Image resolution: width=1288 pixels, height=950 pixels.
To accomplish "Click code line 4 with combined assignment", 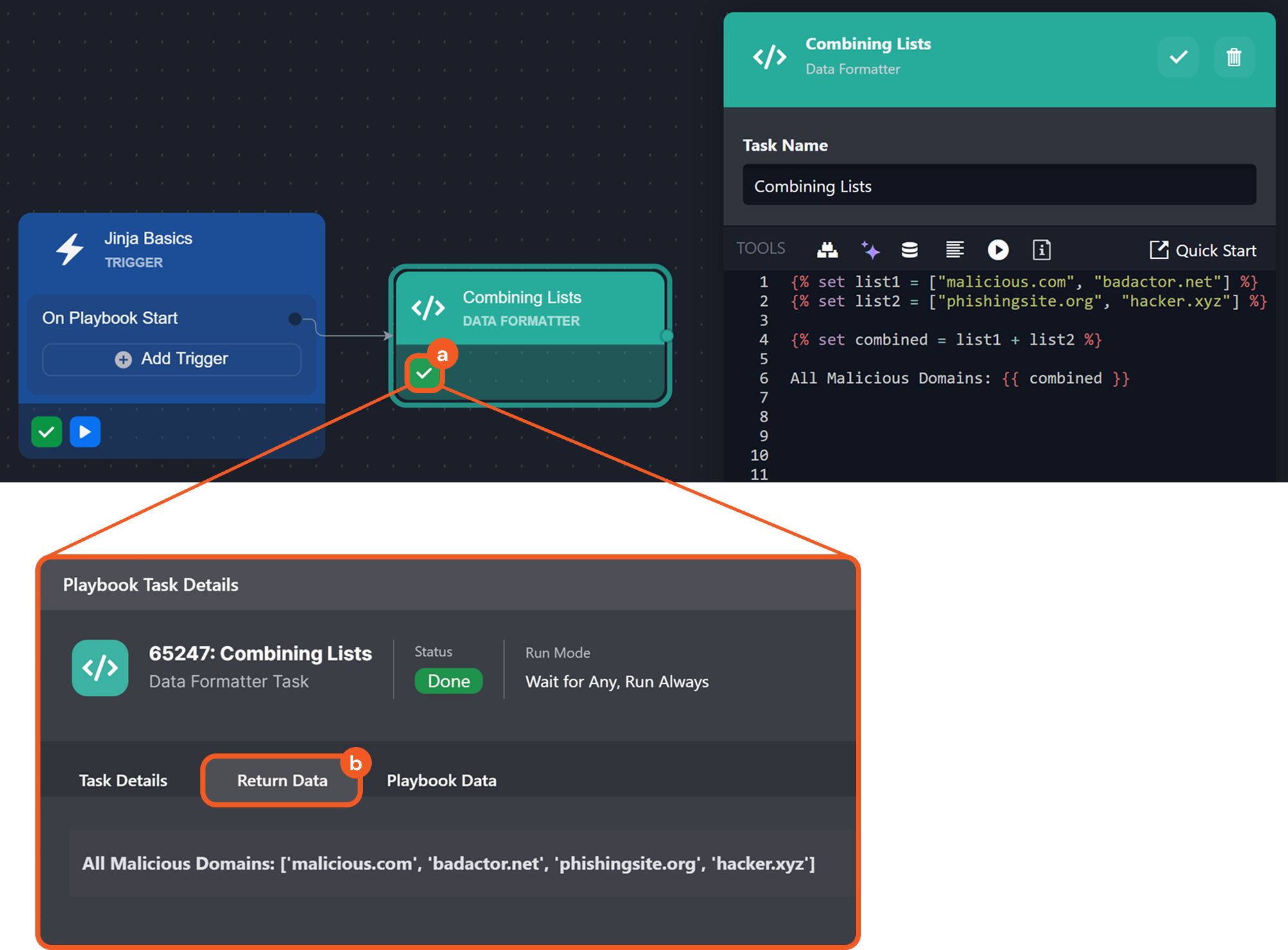I will [945, 340].
